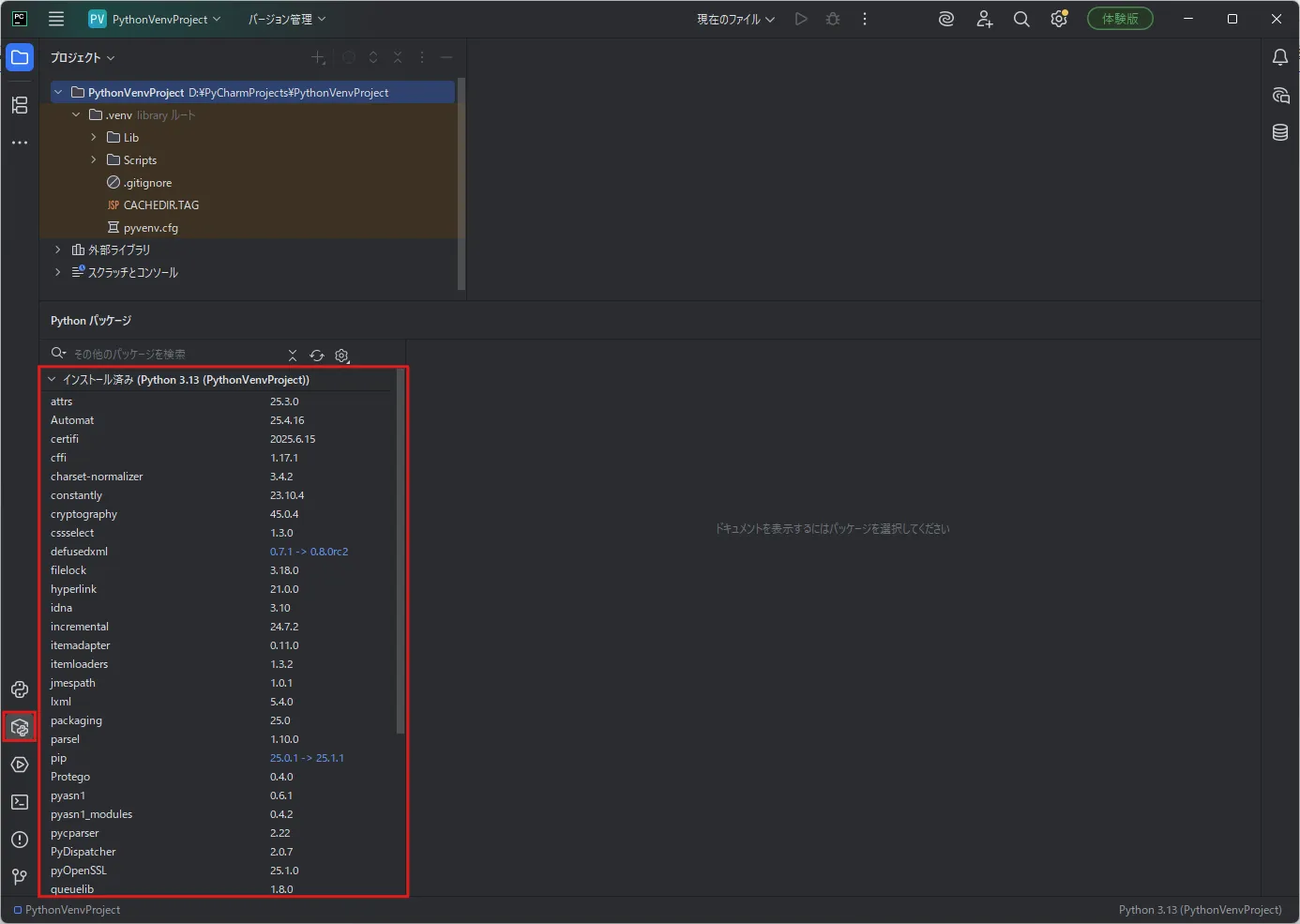1300x924 pixels.
Task: Open the Git tool window
Action: click(x=20, y=877)
